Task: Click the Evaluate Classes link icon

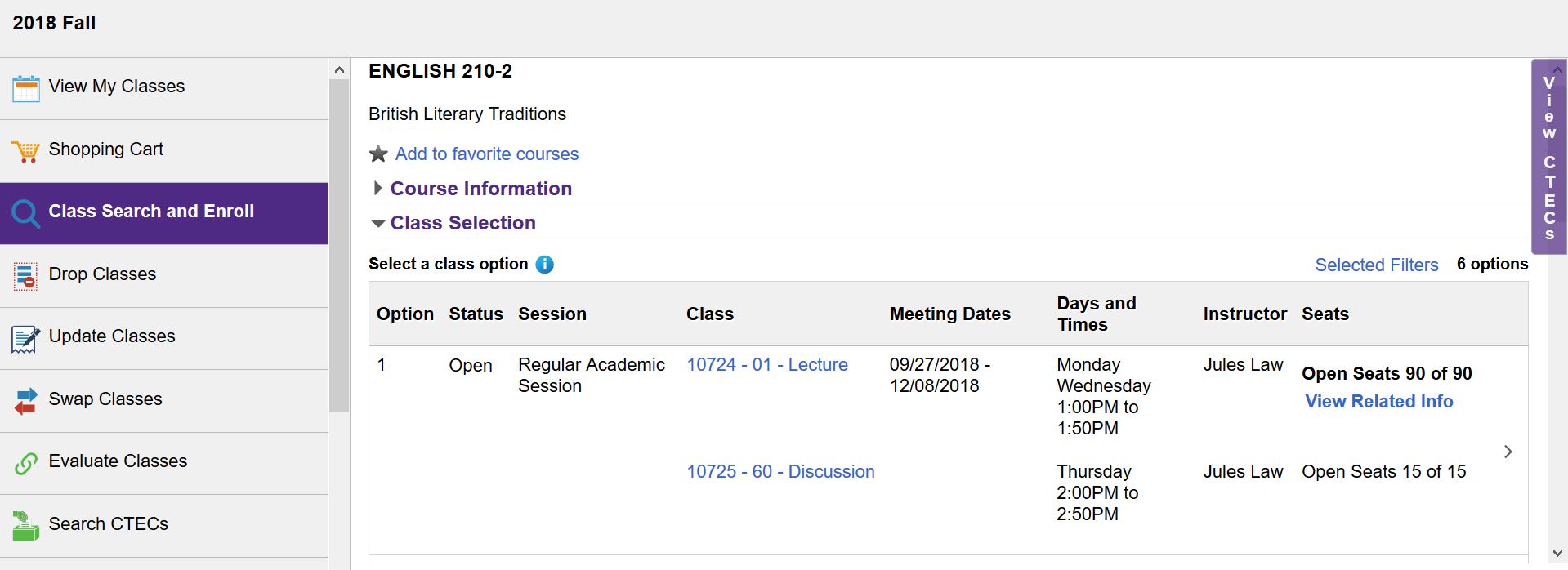Action: pyautogui.click(x=26, y=463)
